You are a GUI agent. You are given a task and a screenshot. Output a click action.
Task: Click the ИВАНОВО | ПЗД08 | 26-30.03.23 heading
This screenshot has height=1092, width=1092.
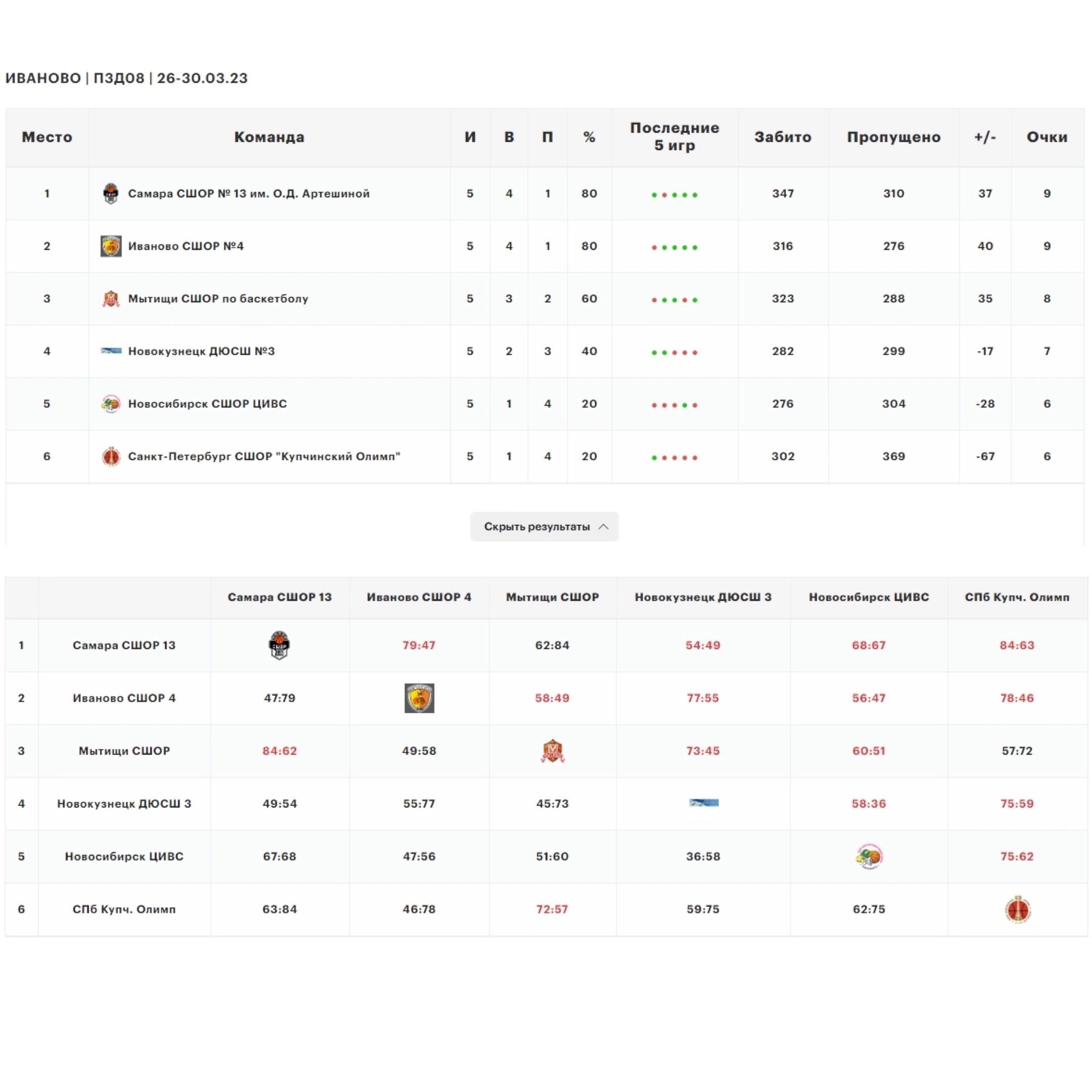point(126,78)
